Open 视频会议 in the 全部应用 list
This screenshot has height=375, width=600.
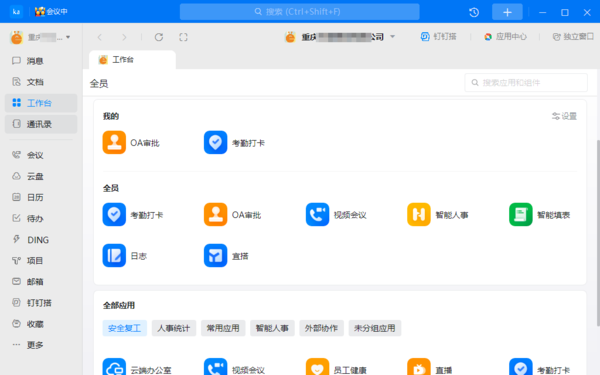[x=234, y=368]
